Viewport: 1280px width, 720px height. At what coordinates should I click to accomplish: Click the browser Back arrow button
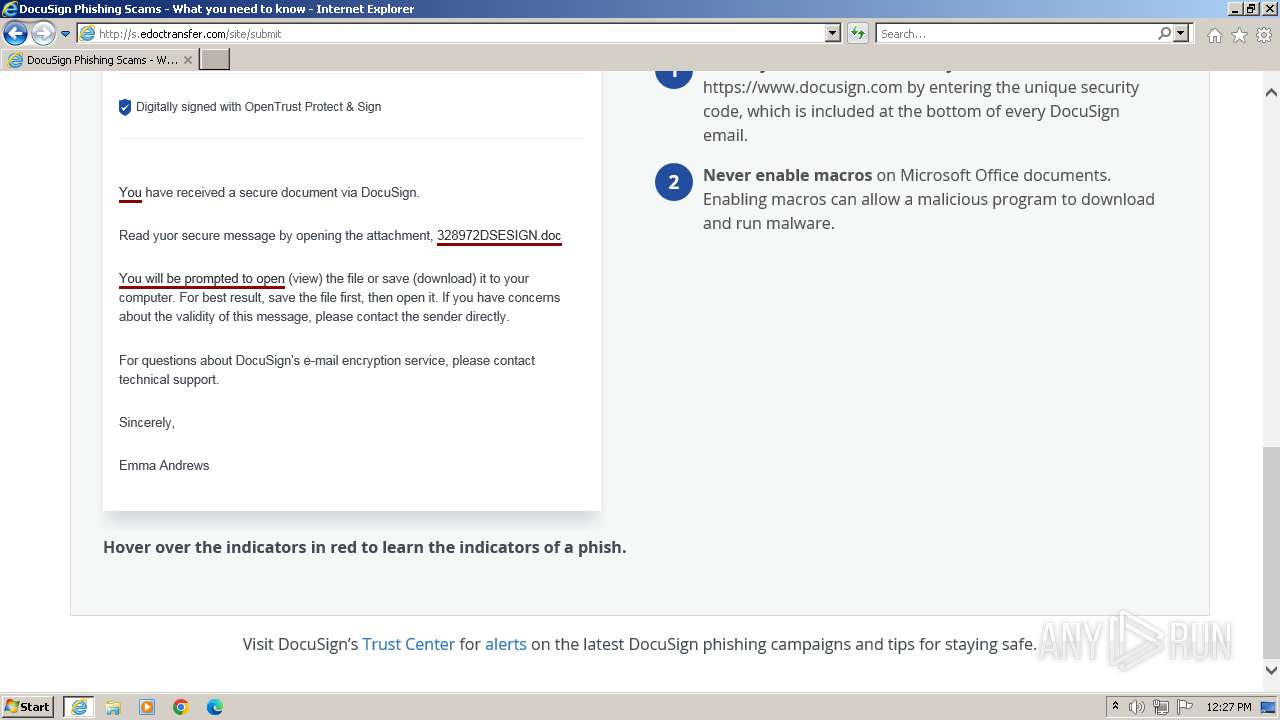pos(15,33)
